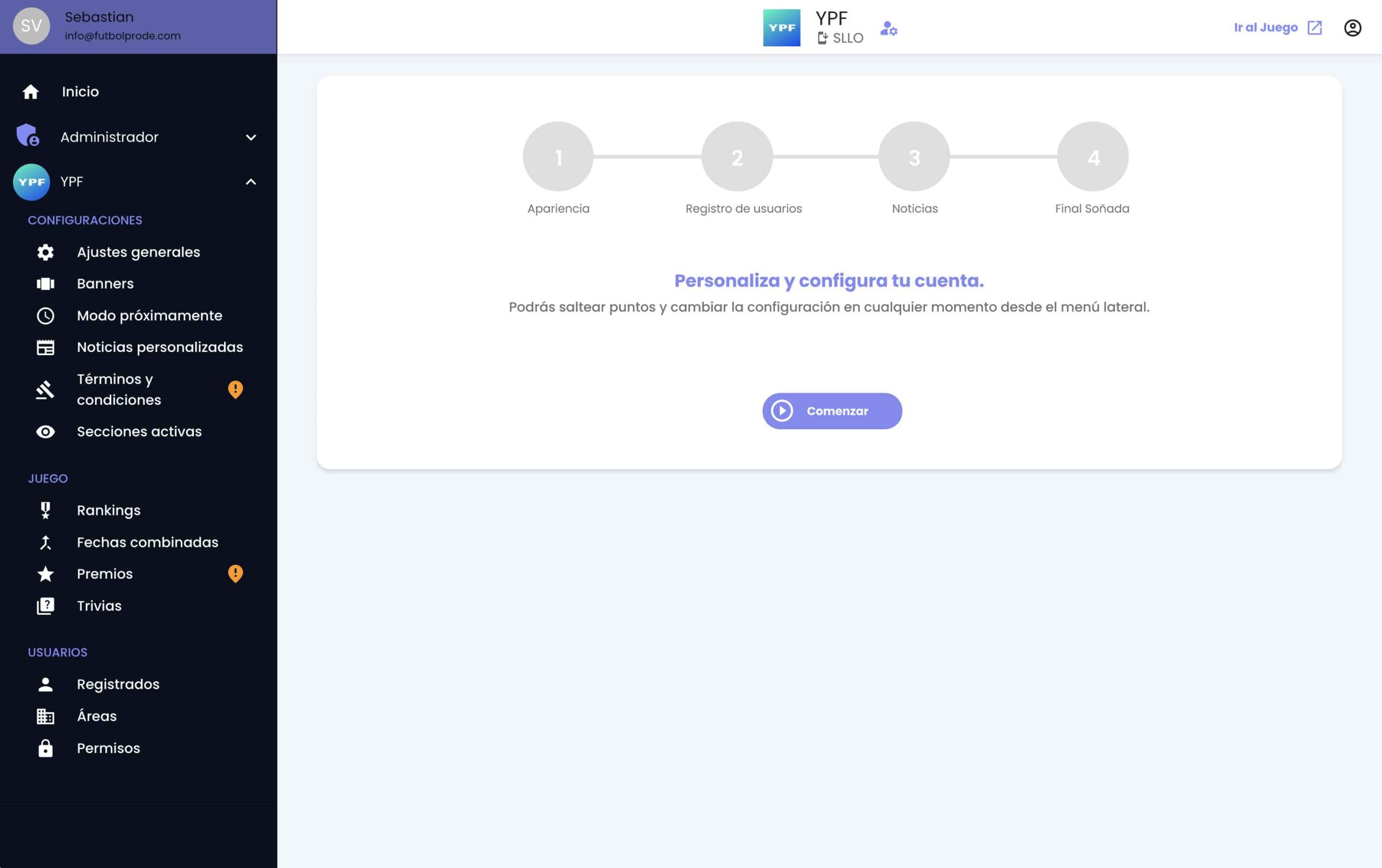Viewport: 1382px width, 868px height.
Task: Click the Secciones activas eye icon
Action: click(x=45, y=431)
